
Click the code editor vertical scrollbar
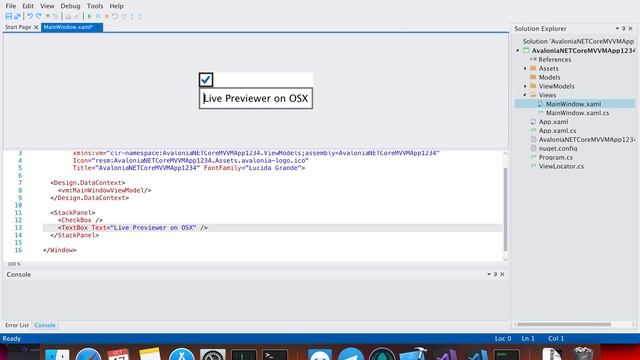pyautogui.click(x=505, y=208)
